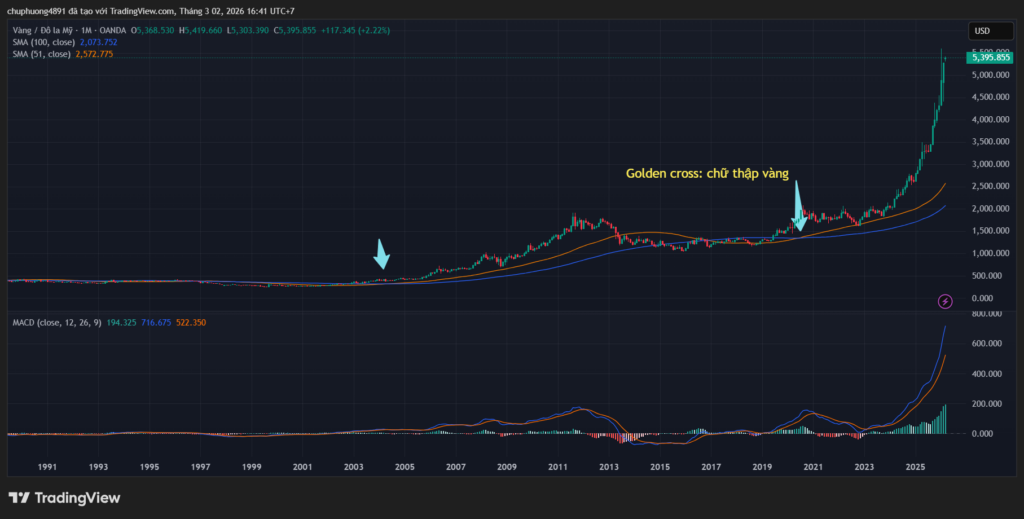
Task: Click the 2019 label on time axis
Action: click(762, 467)
